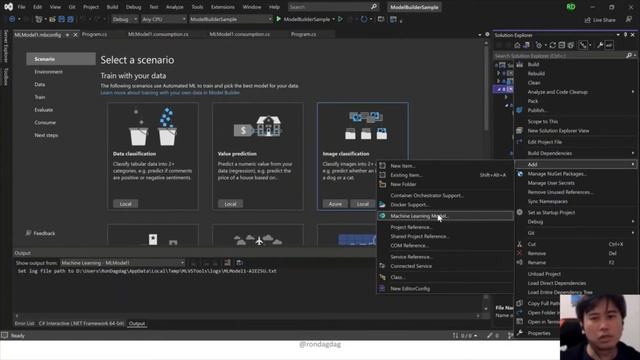
Task: Open the Extensions menu
Action: click(x=222, y=7)
